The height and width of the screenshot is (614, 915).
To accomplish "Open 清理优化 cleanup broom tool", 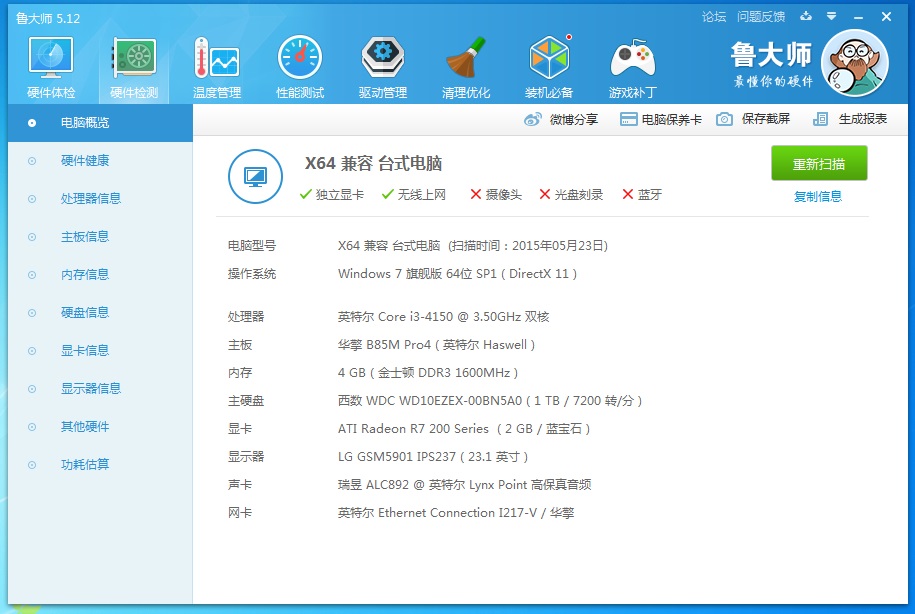I will tap(466, 68).
